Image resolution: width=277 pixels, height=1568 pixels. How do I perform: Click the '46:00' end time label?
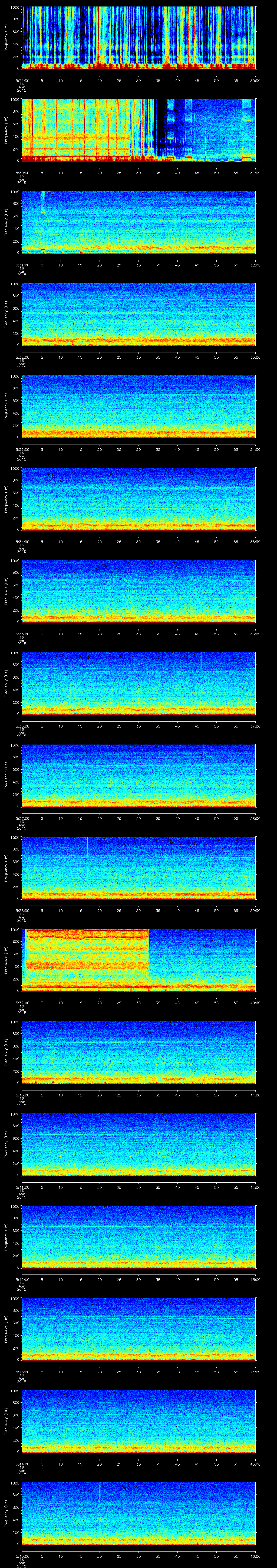tap(256, 1557)
